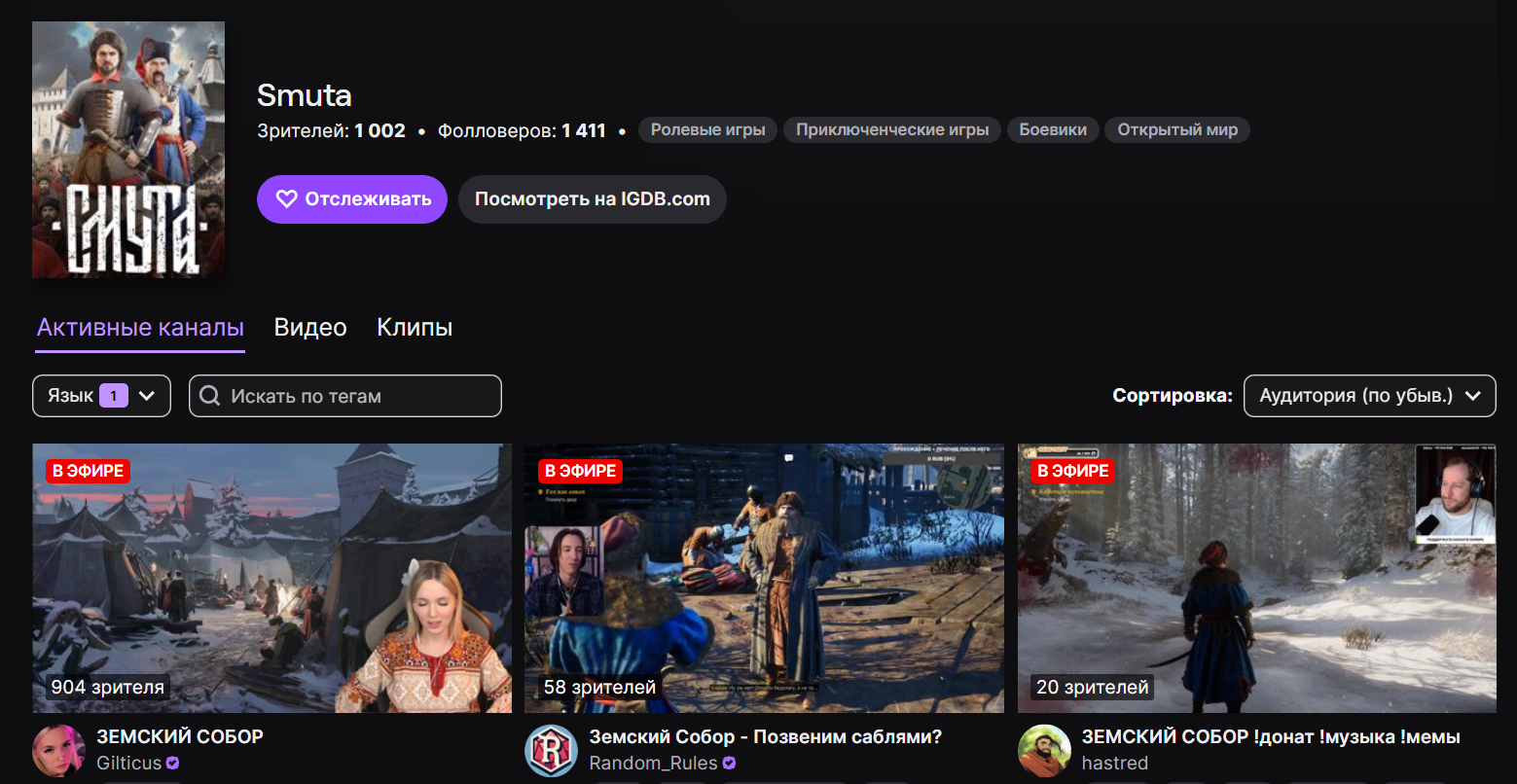Open Gilticus channel avatar
Screen dimensions: 1517x784
[58, 750]
